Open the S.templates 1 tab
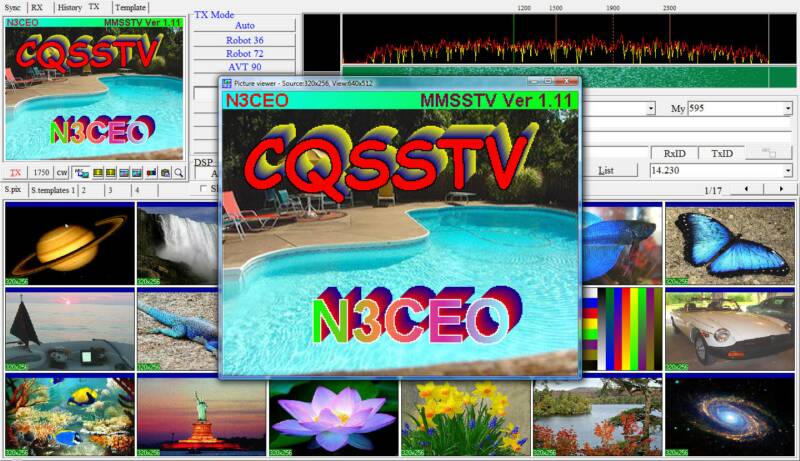 (53, 190)
